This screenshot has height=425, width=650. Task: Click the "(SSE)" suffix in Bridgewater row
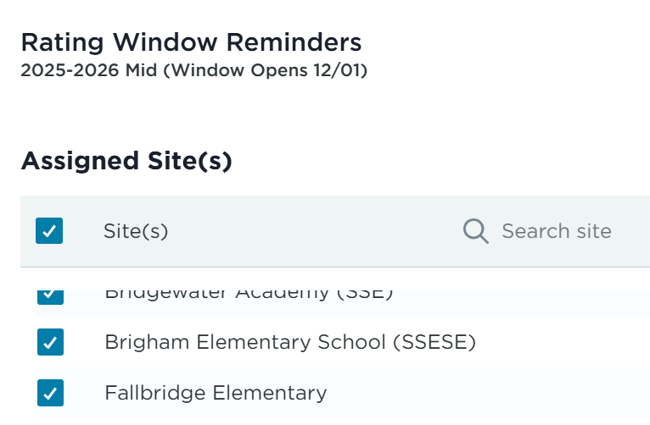pos(365,294)
